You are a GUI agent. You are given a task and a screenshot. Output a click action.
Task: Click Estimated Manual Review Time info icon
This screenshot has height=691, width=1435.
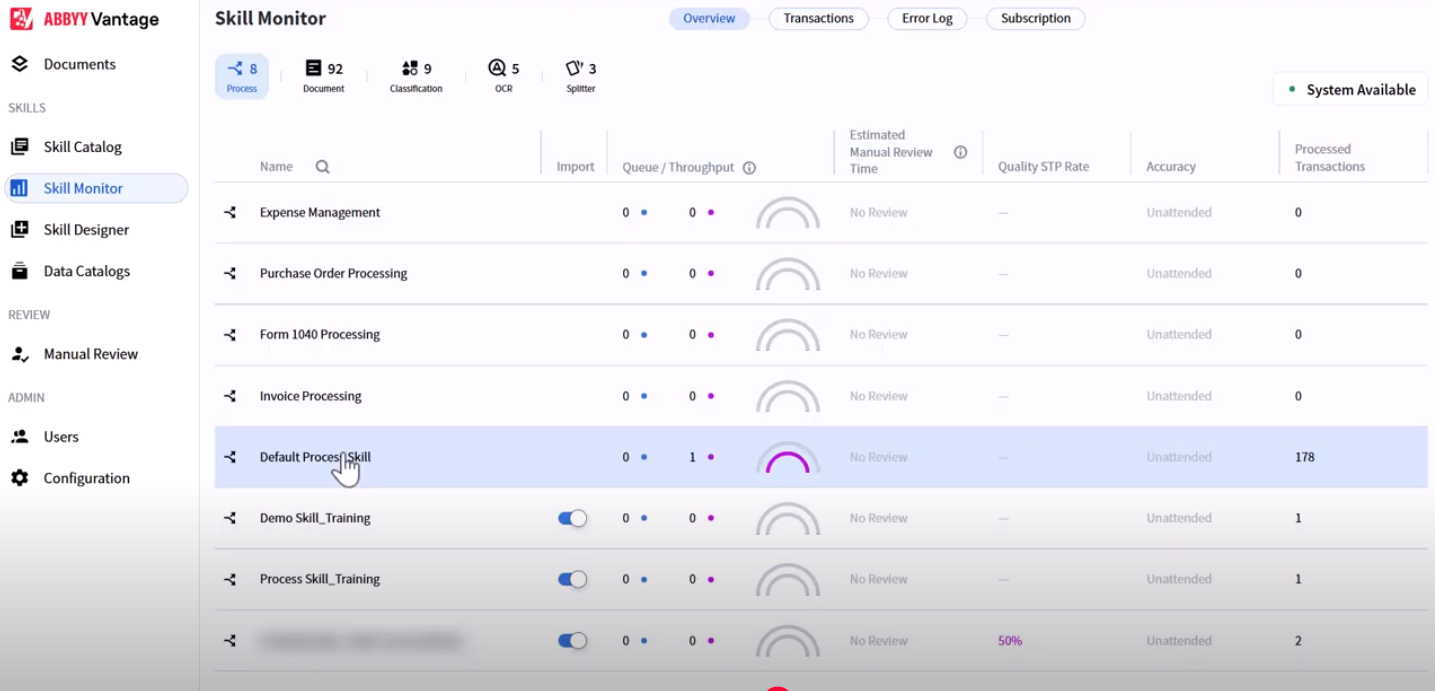point(960,152)
